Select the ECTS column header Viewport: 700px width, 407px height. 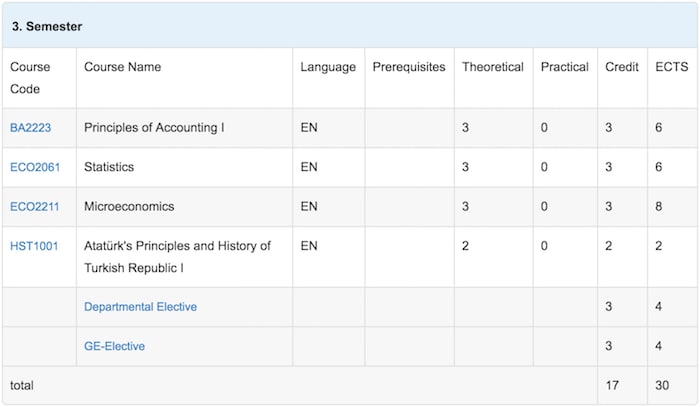tap(671, 67)
